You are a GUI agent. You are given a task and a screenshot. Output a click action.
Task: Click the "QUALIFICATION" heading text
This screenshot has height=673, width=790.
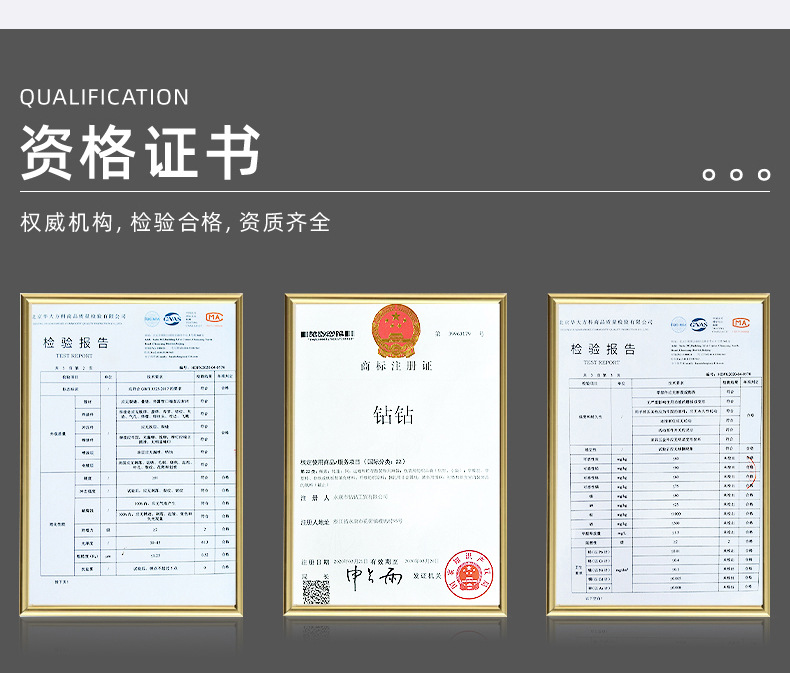tap(104, 97)
